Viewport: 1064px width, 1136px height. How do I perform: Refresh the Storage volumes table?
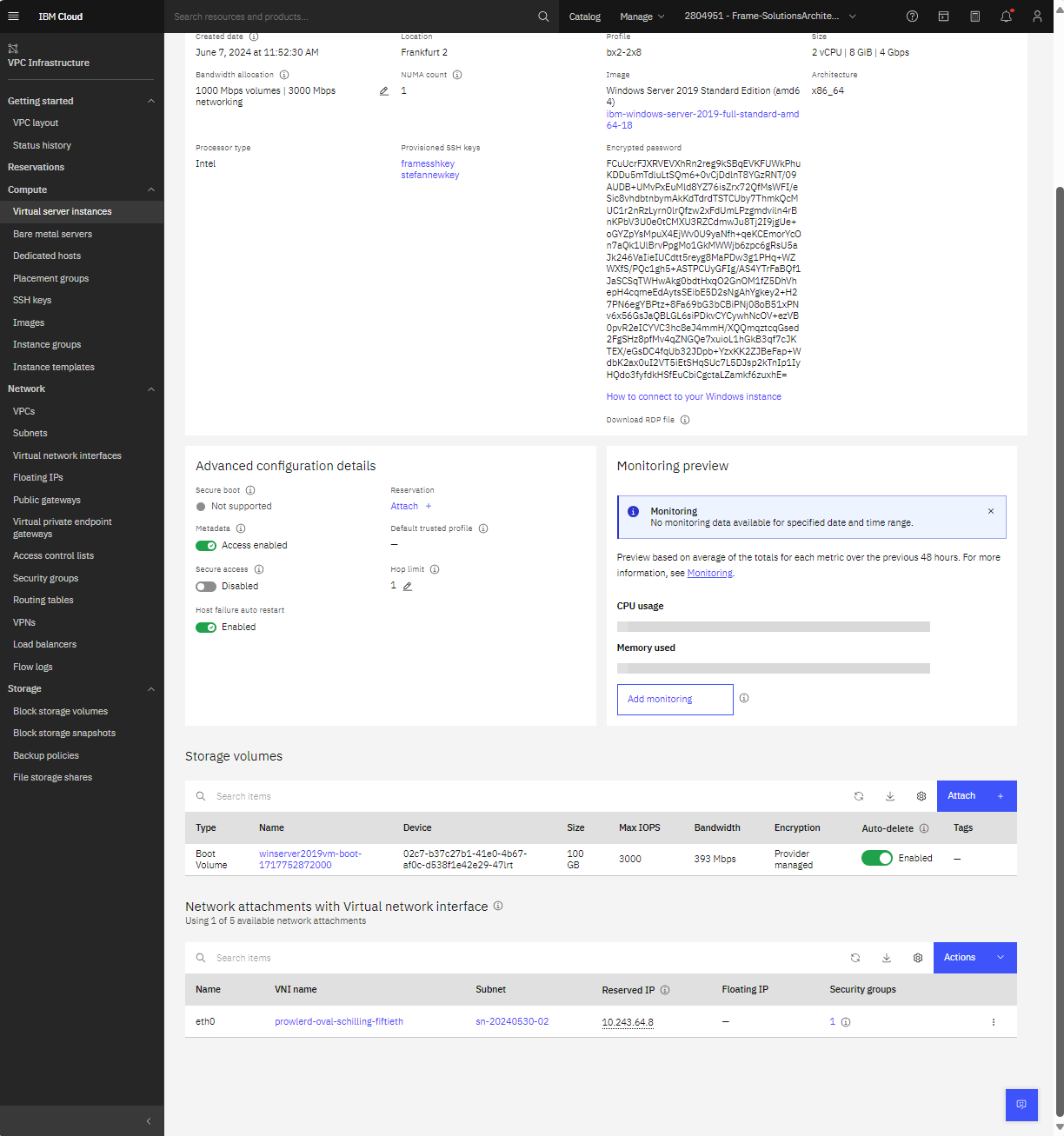[859, 795]
